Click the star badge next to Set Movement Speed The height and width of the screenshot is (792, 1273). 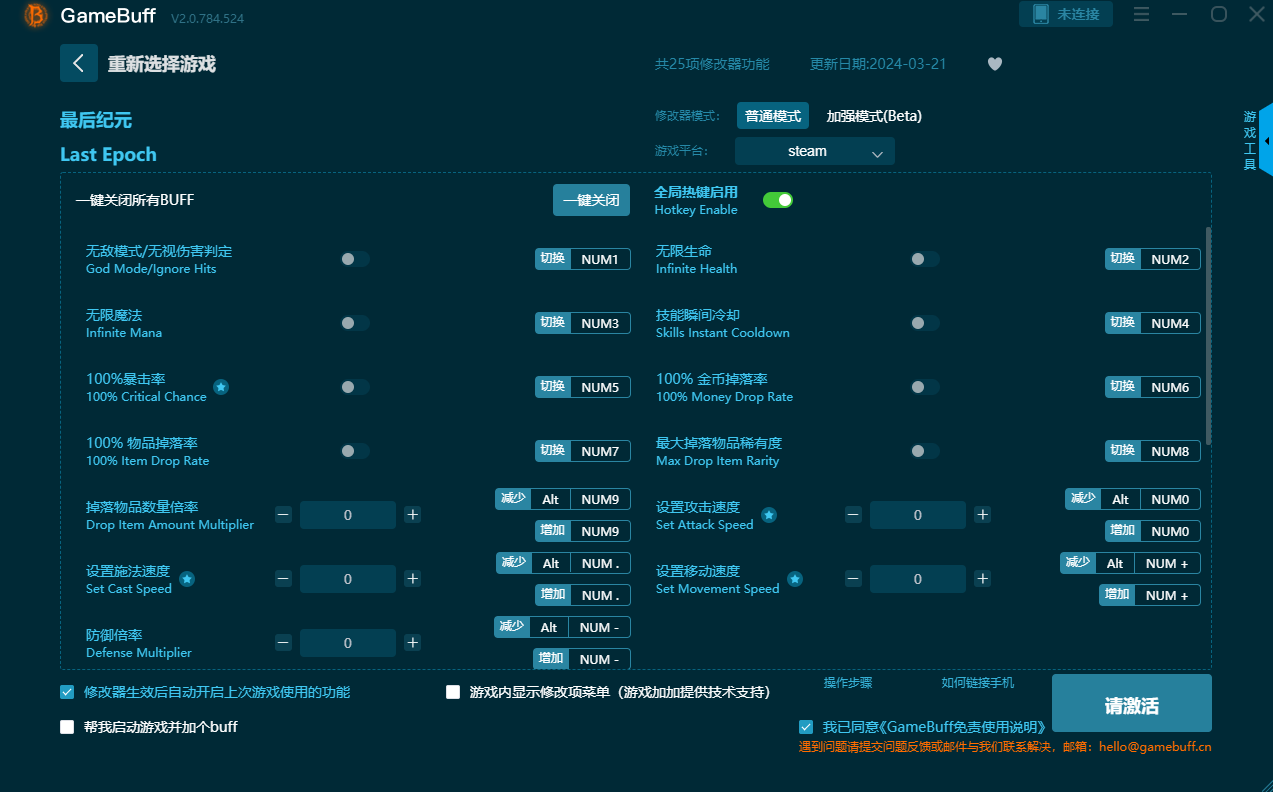795,579
